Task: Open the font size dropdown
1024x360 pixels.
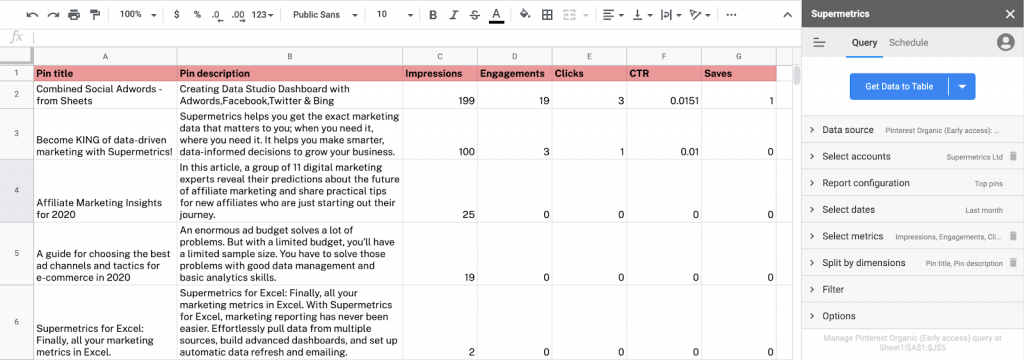Action: pyautogui.click(x=395, y=14)
